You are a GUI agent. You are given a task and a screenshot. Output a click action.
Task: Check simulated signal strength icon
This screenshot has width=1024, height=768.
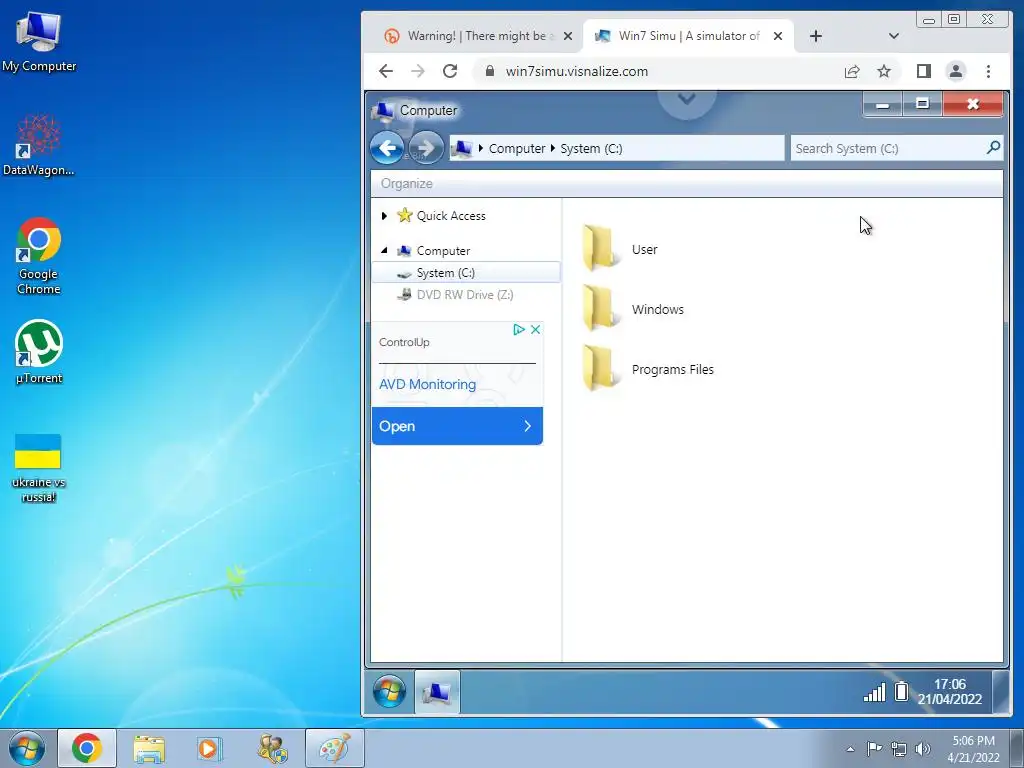click(874, 692)
